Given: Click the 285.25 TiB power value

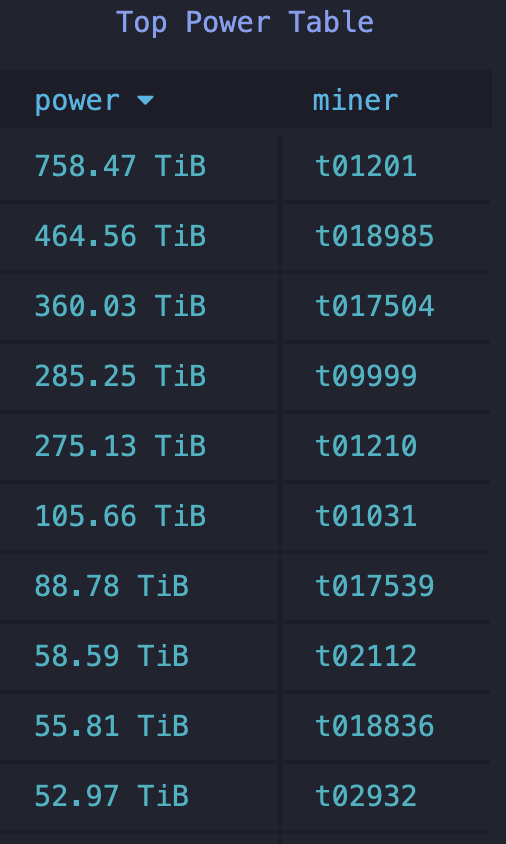Looking at the screenshot, I should tap(120, 376).
